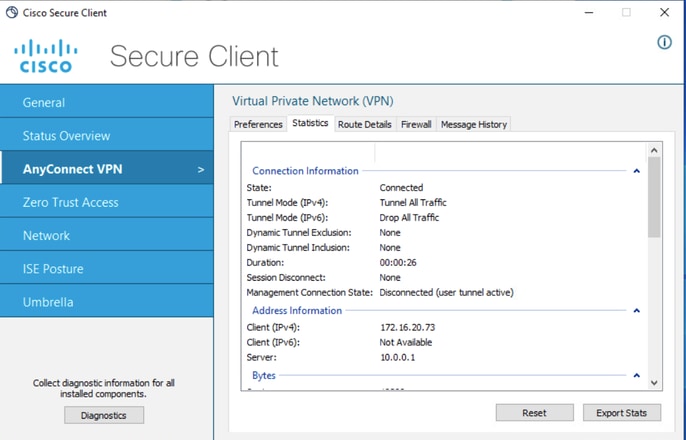Collapse the Address Information section
The width and height of the screenshot is (686, 440).
click(x=637, y=311)
